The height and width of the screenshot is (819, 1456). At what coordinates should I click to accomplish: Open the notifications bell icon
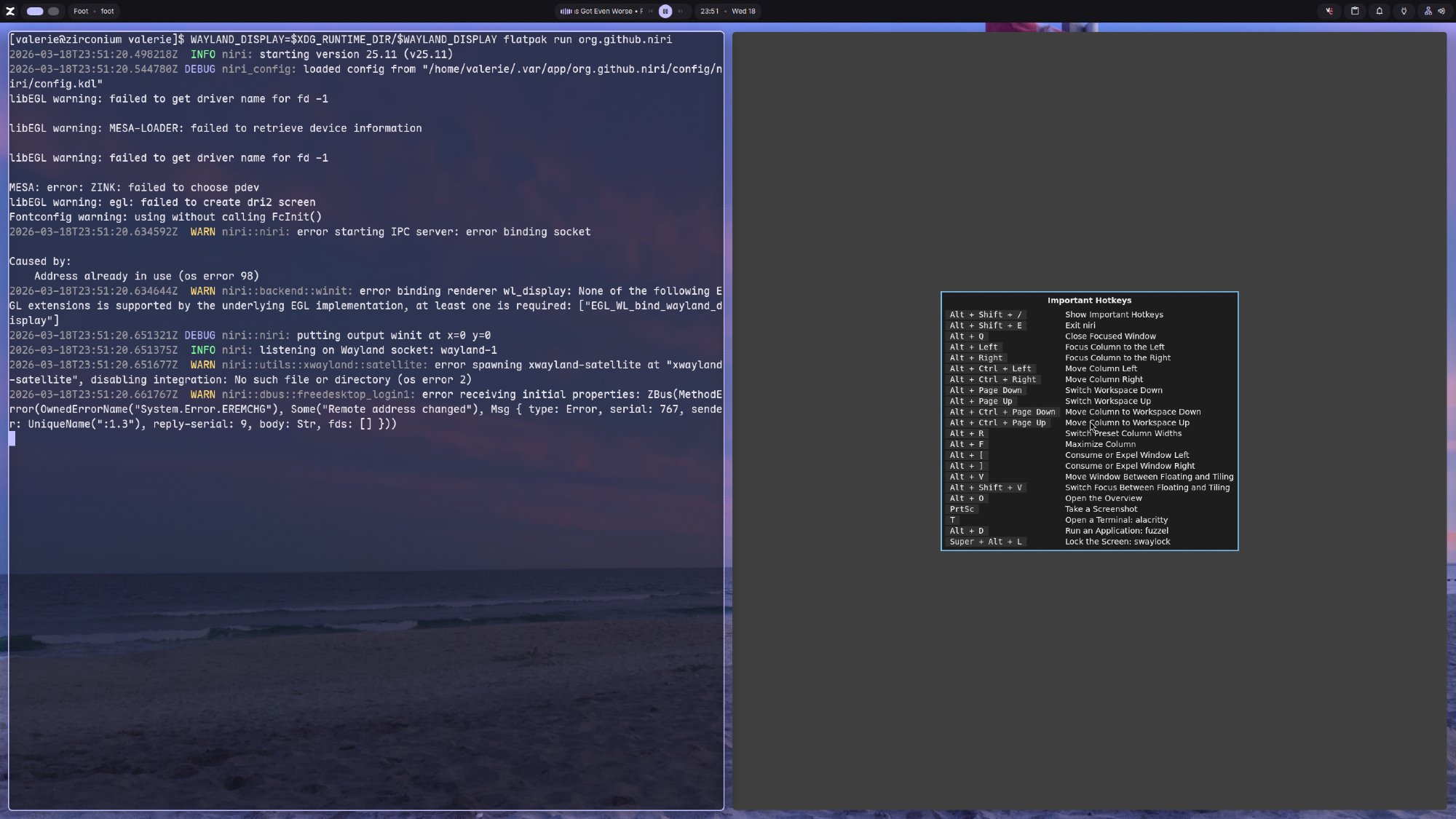click(1379, 11)
